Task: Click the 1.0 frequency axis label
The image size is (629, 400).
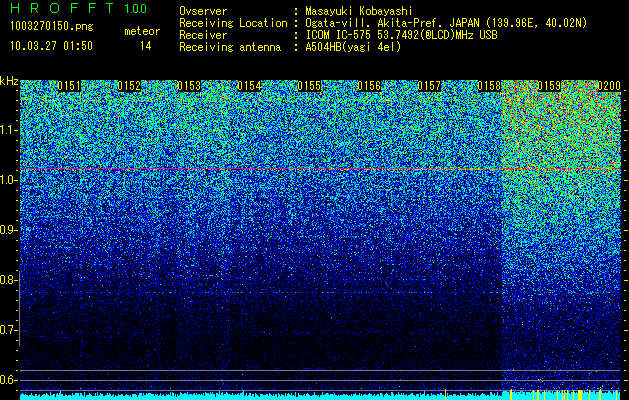Action: click(9, 180)
